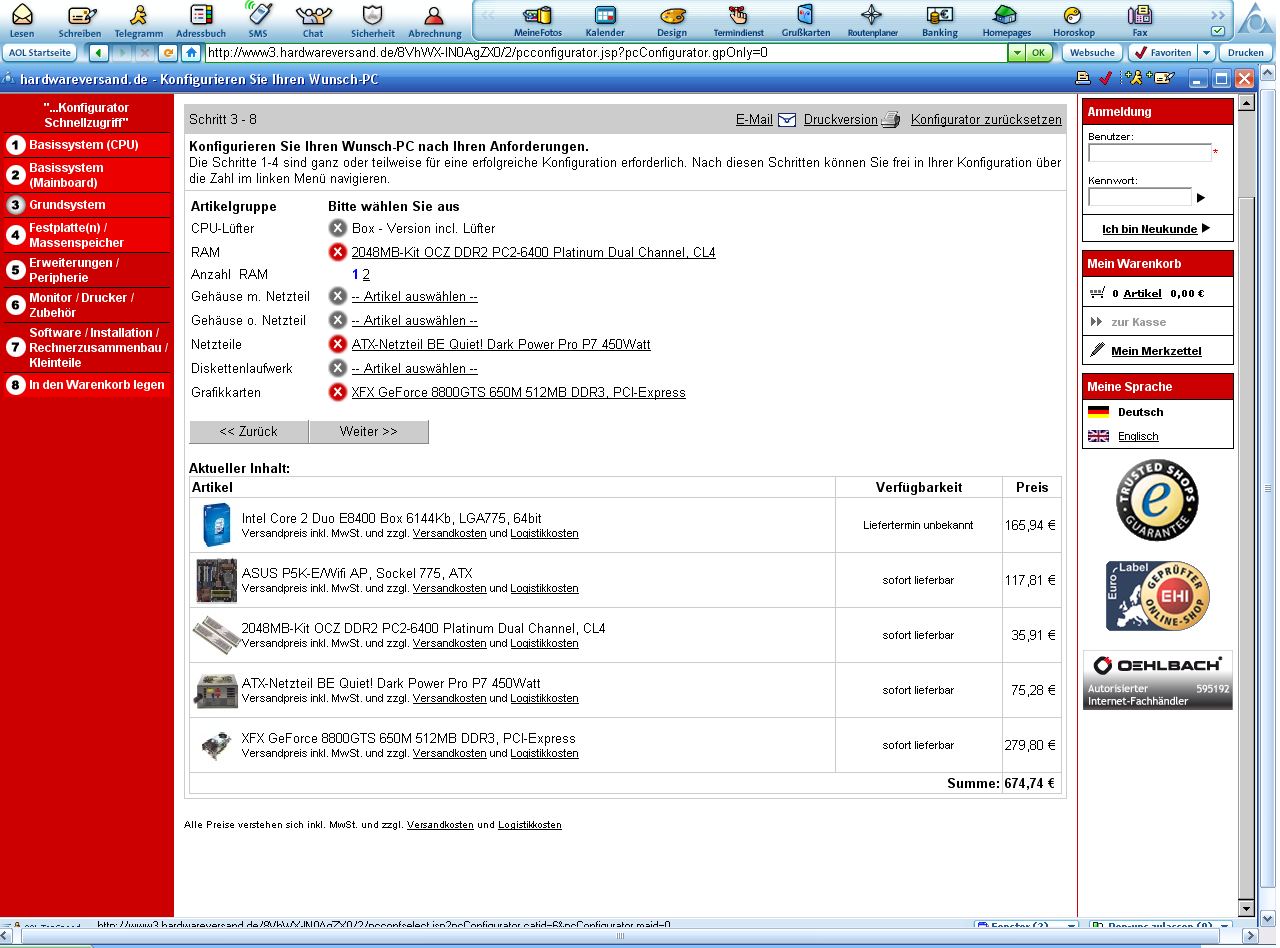Click the Weiter >> button
Viewport: 1280px width, 948px height.
pos(369,432)
